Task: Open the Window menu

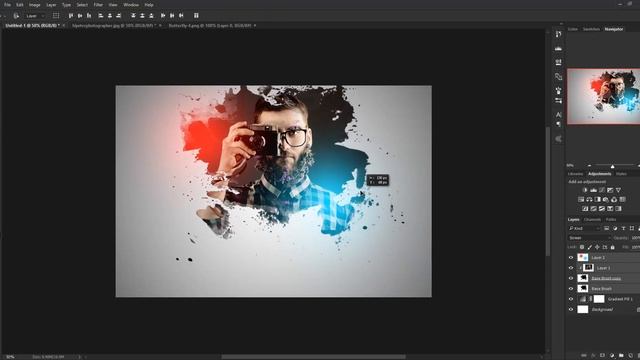Action: point(131,5)
